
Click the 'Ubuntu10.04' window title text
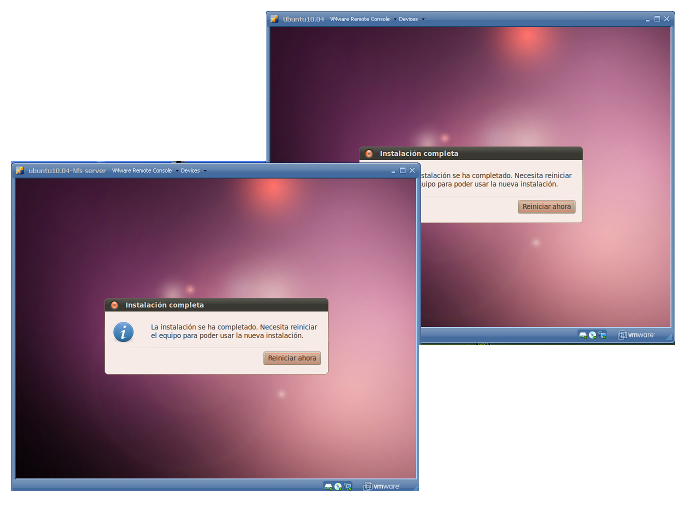303,19
